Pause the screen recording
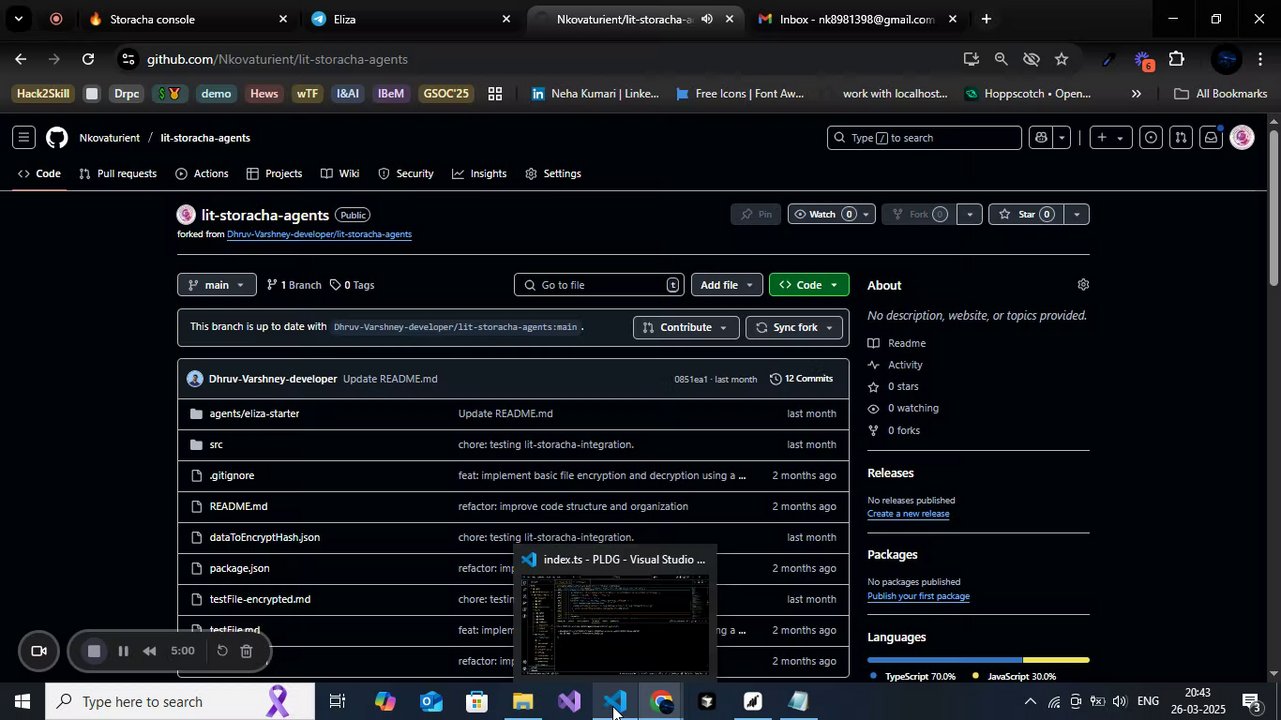This screenshot has height=720, width=1281. tap(123, 651)
